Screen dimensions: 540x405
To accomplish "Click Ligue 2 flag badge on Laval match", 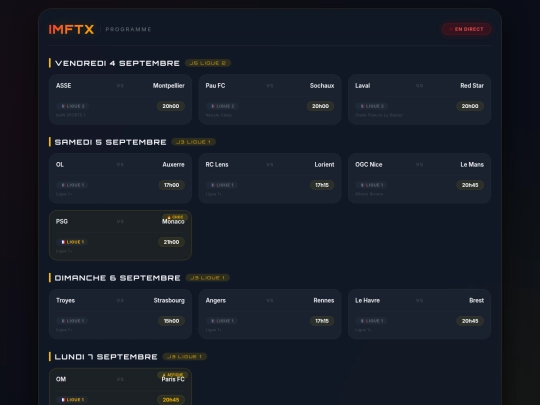I will tap(372, 106).
